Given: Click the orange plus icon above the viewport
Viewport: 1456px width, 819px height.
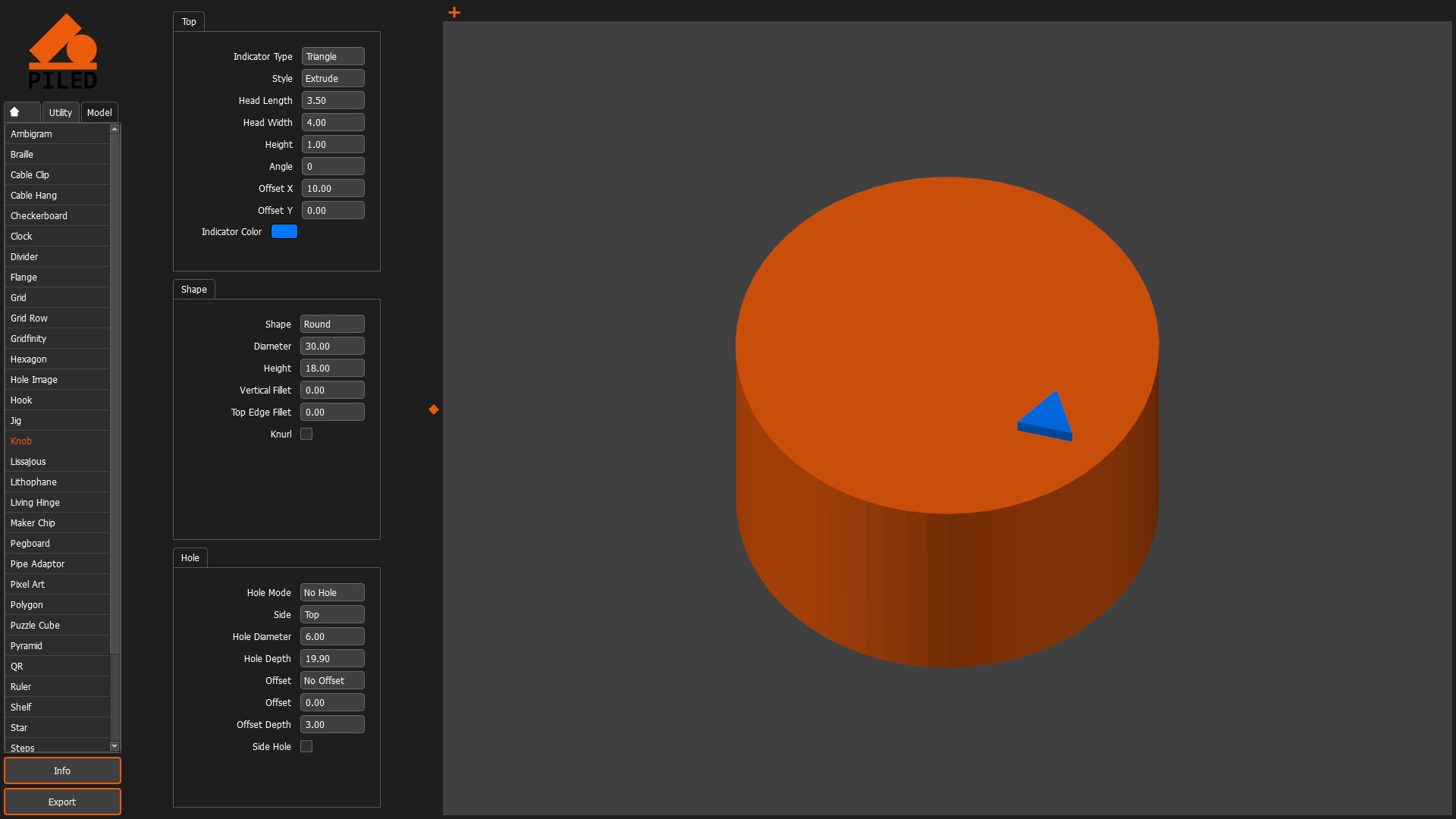Looking at the screenshot, I should 453,12.
